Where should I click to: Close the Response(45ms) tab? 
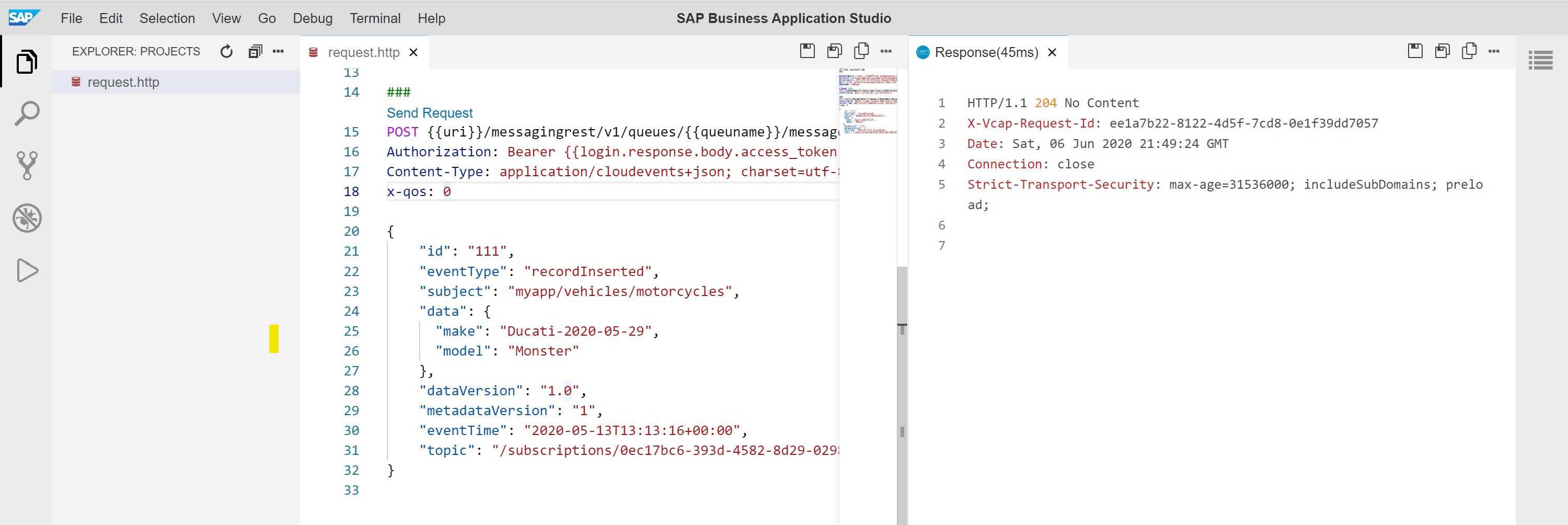[x=1052, y=52]
